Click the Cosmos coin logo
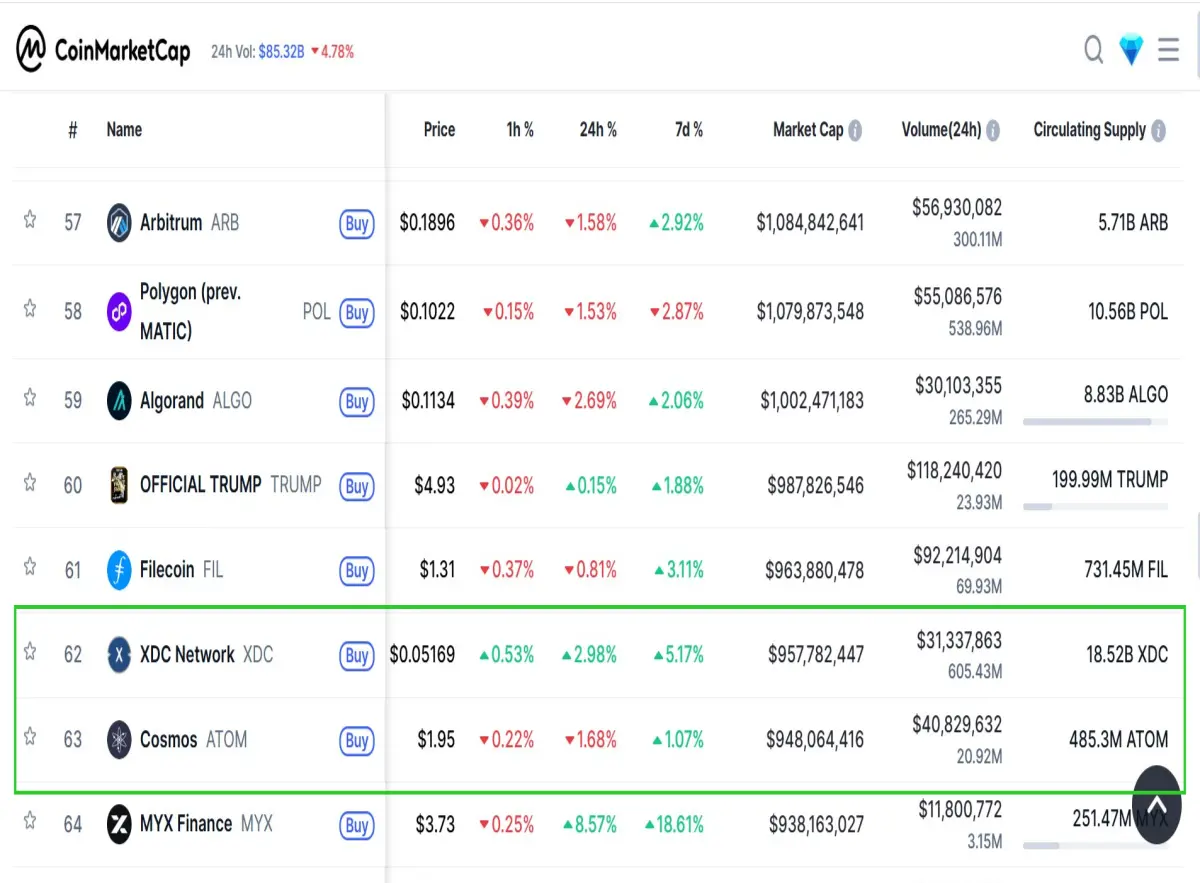Screen dimensions: 1200x883 (119, 740)
